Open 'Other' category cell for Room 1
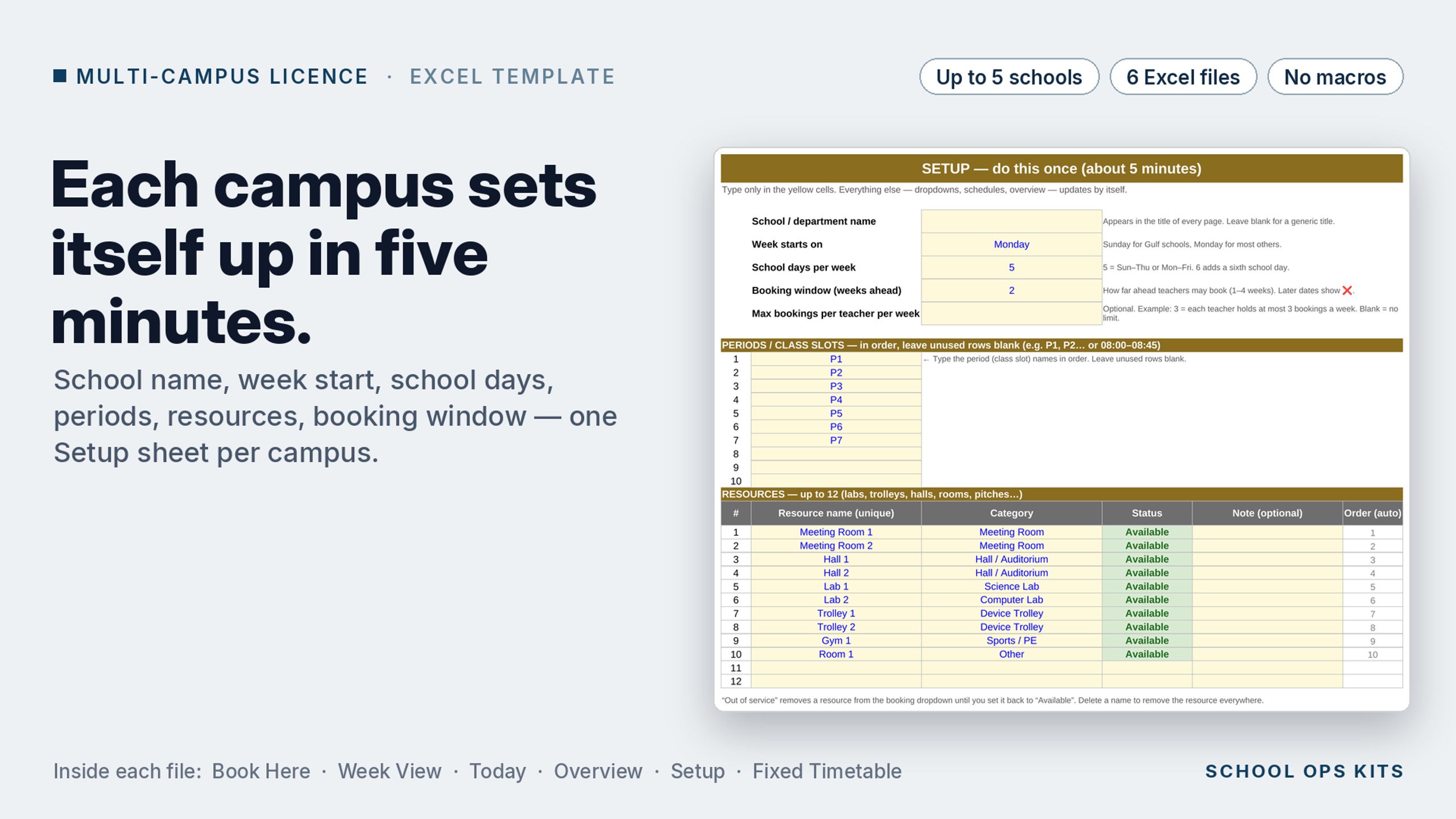 (x=1011, y=654)
